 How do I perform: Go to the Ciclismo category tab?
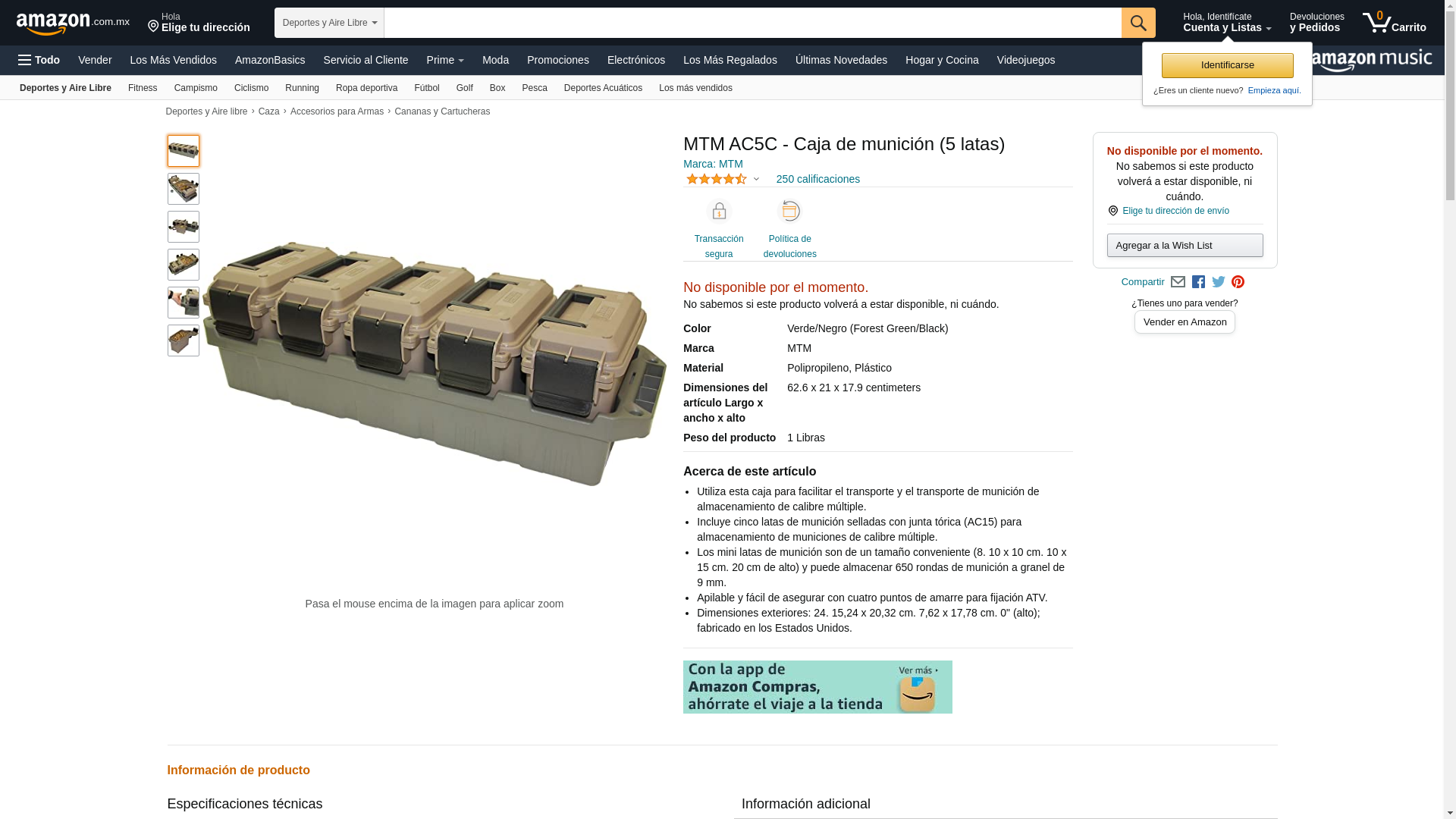click(251, 88)
